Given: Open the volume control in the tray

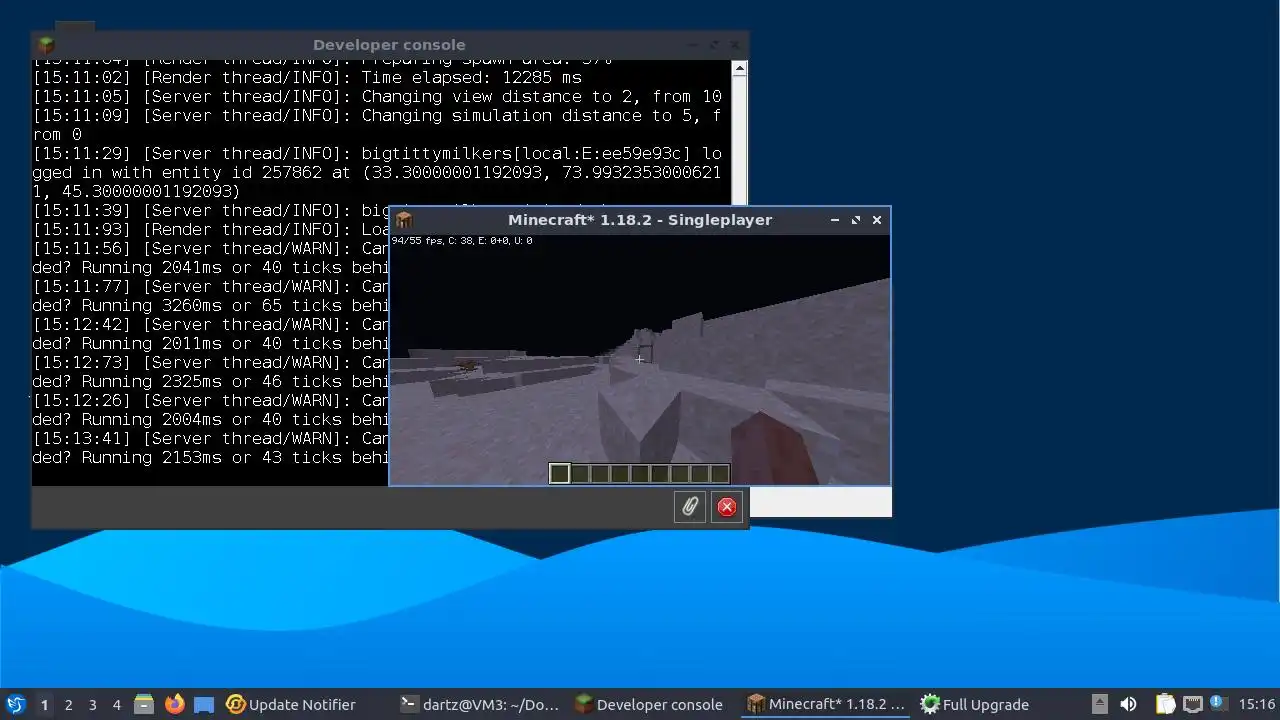Looking at the screenshot, I should point(1128,704).
